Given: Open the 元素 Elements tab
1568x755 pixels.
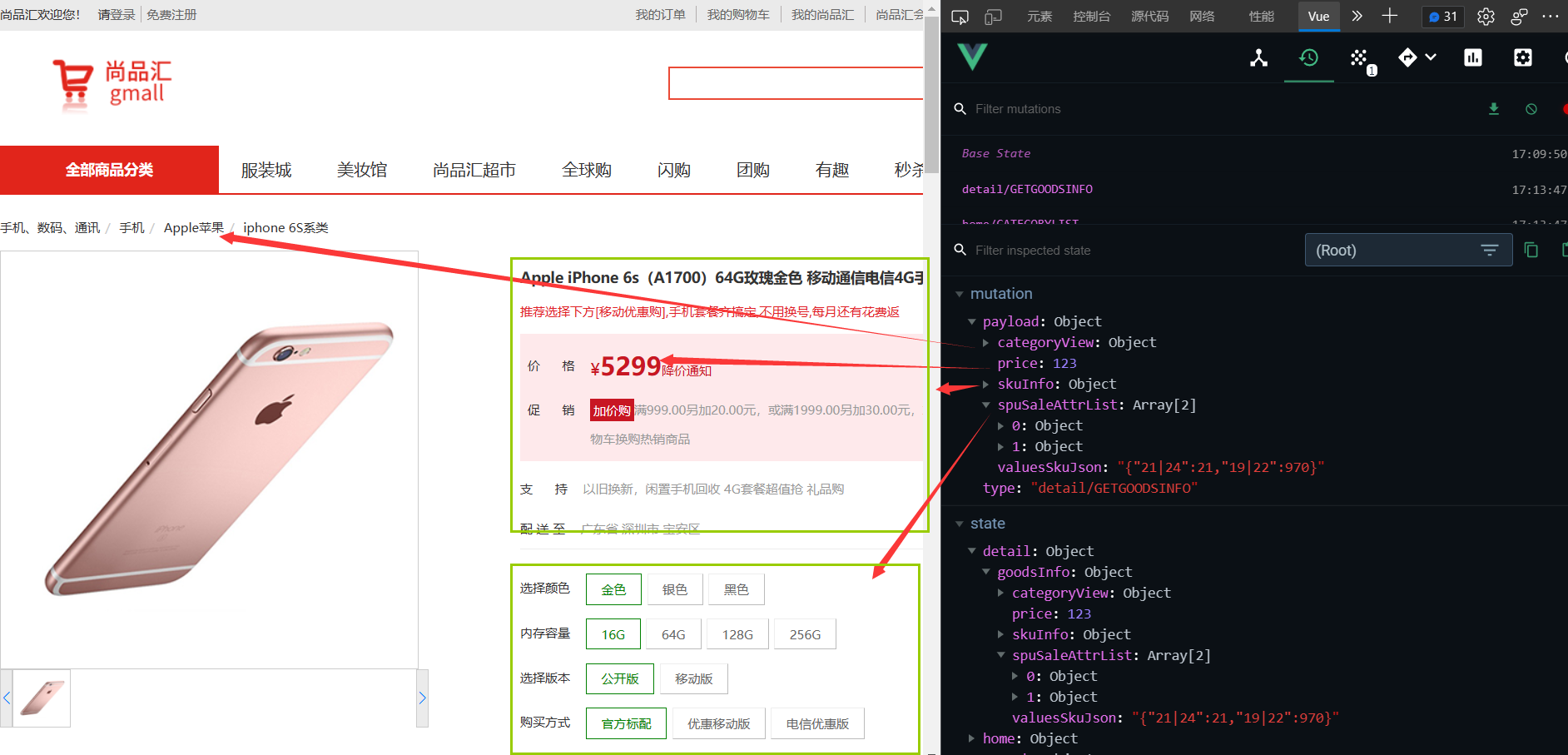Looking at the screenshot, I should tap(1040, 16).
